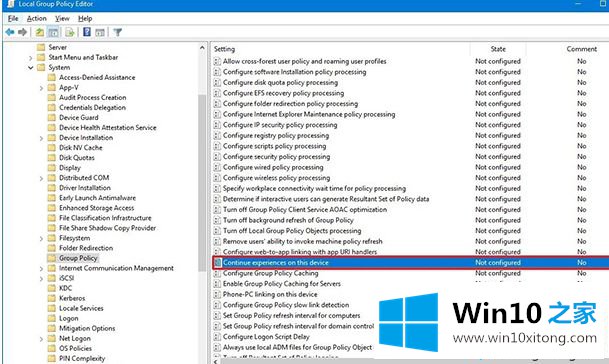Screen dimensions: 609x364
Task: Select the Kerberos folder
Action: point(72,298)
